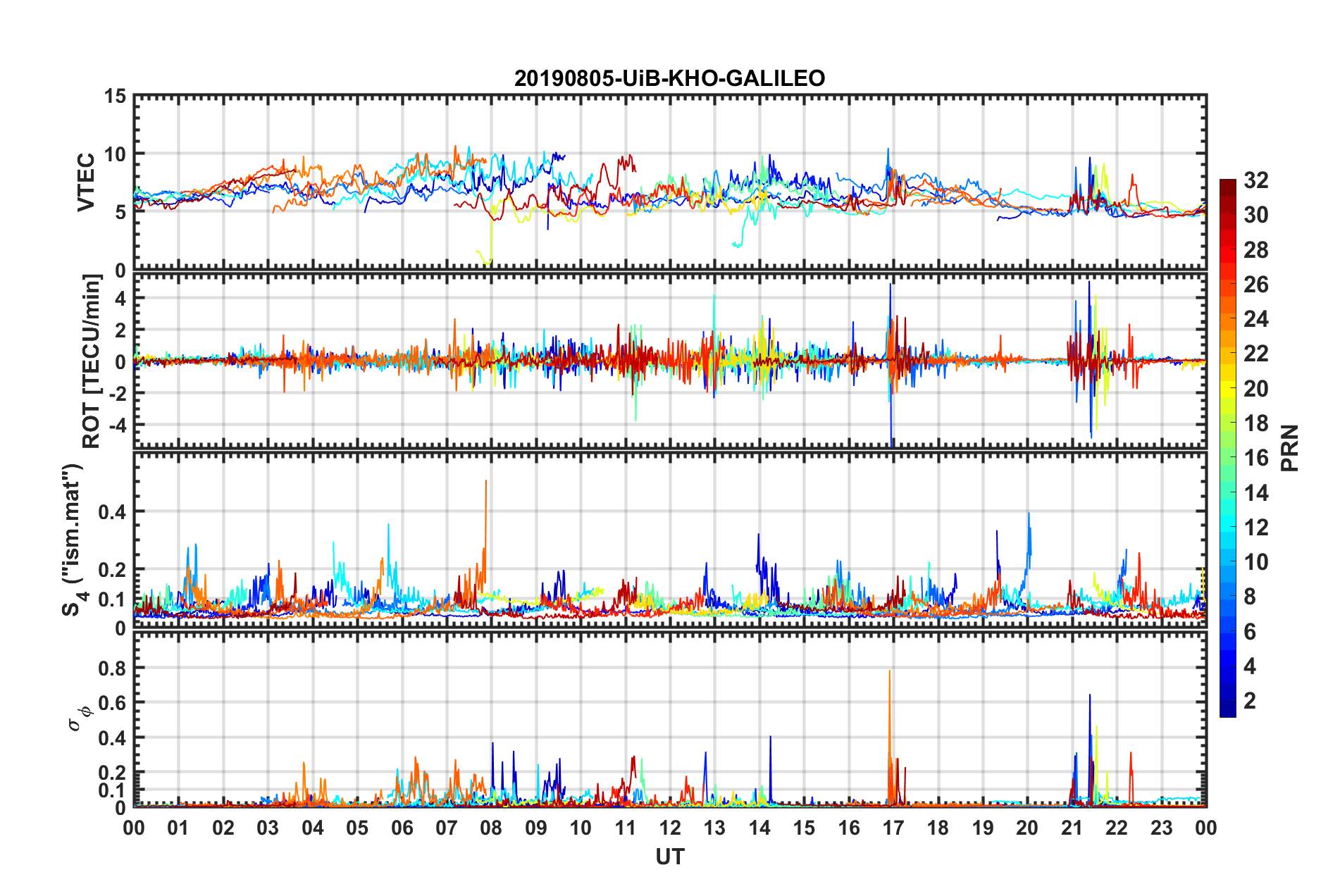The height and width of the screenshot is (896, 1340).
Task: Click the VTEC y-axis label
Action: (x=86, y=182)
